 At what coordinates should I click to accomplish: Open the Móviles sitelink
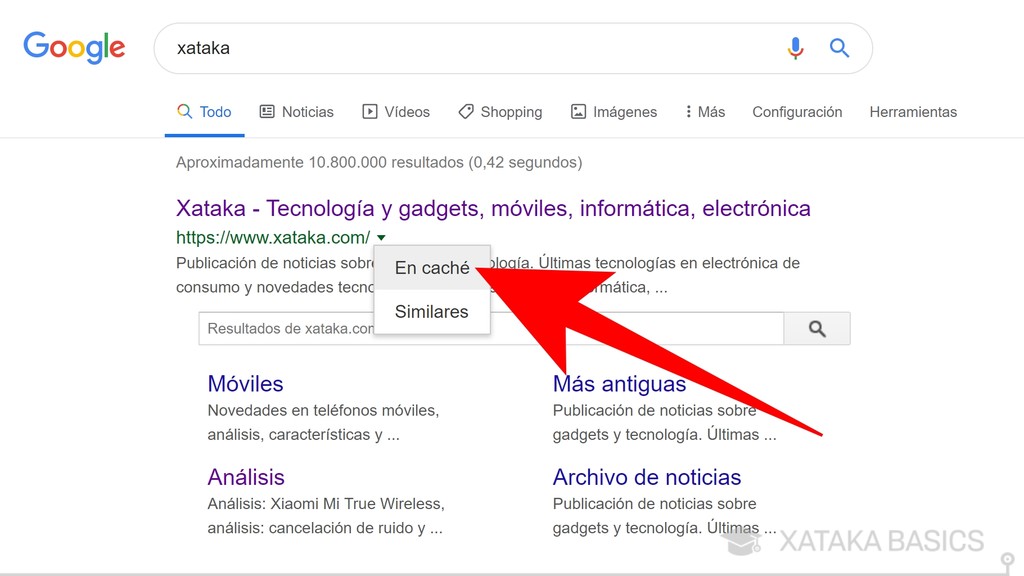click(x=245, y=383)
